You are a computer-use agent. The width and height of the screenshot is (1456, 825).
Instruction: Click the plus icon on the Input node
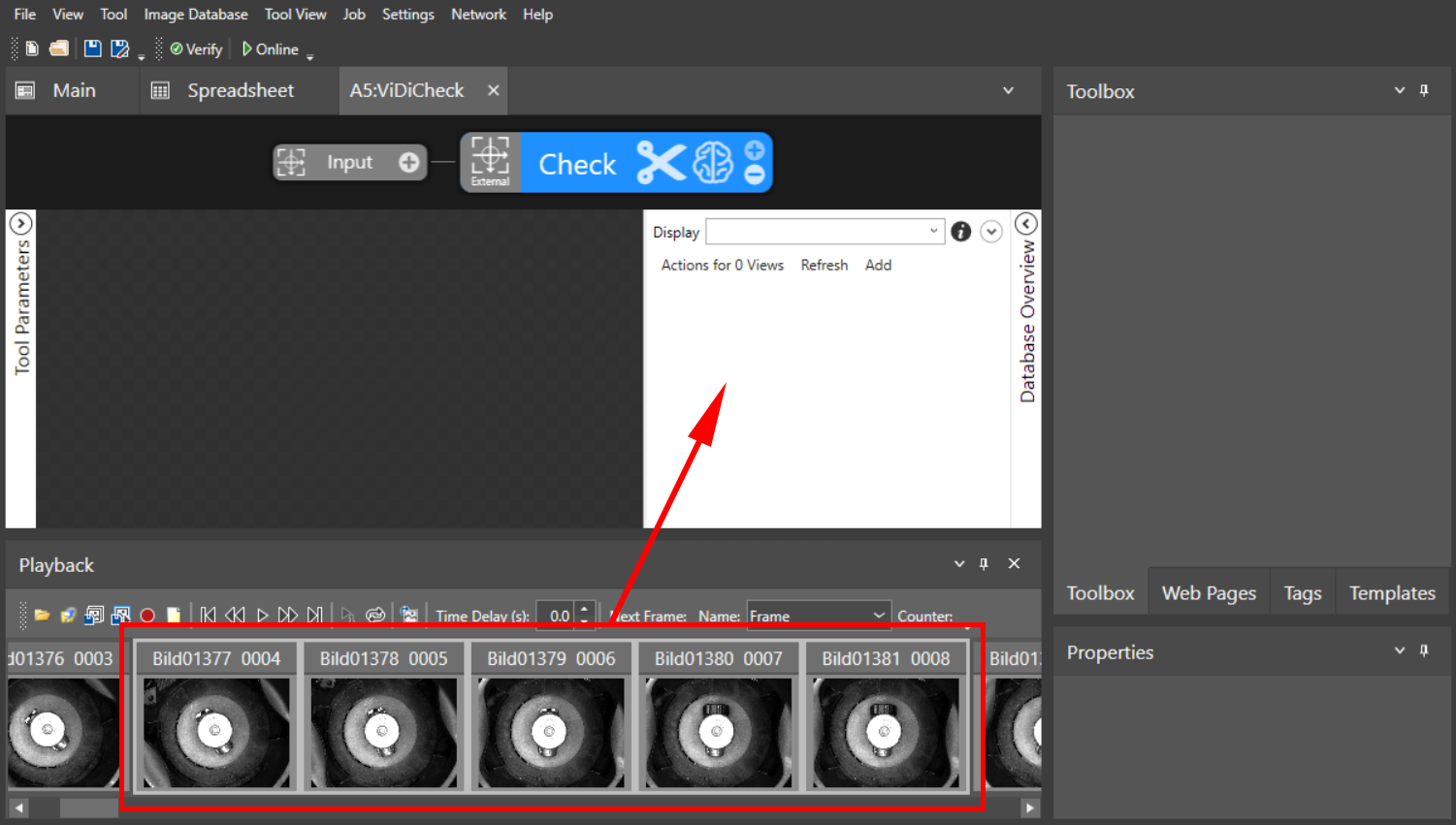coord(409,162)
